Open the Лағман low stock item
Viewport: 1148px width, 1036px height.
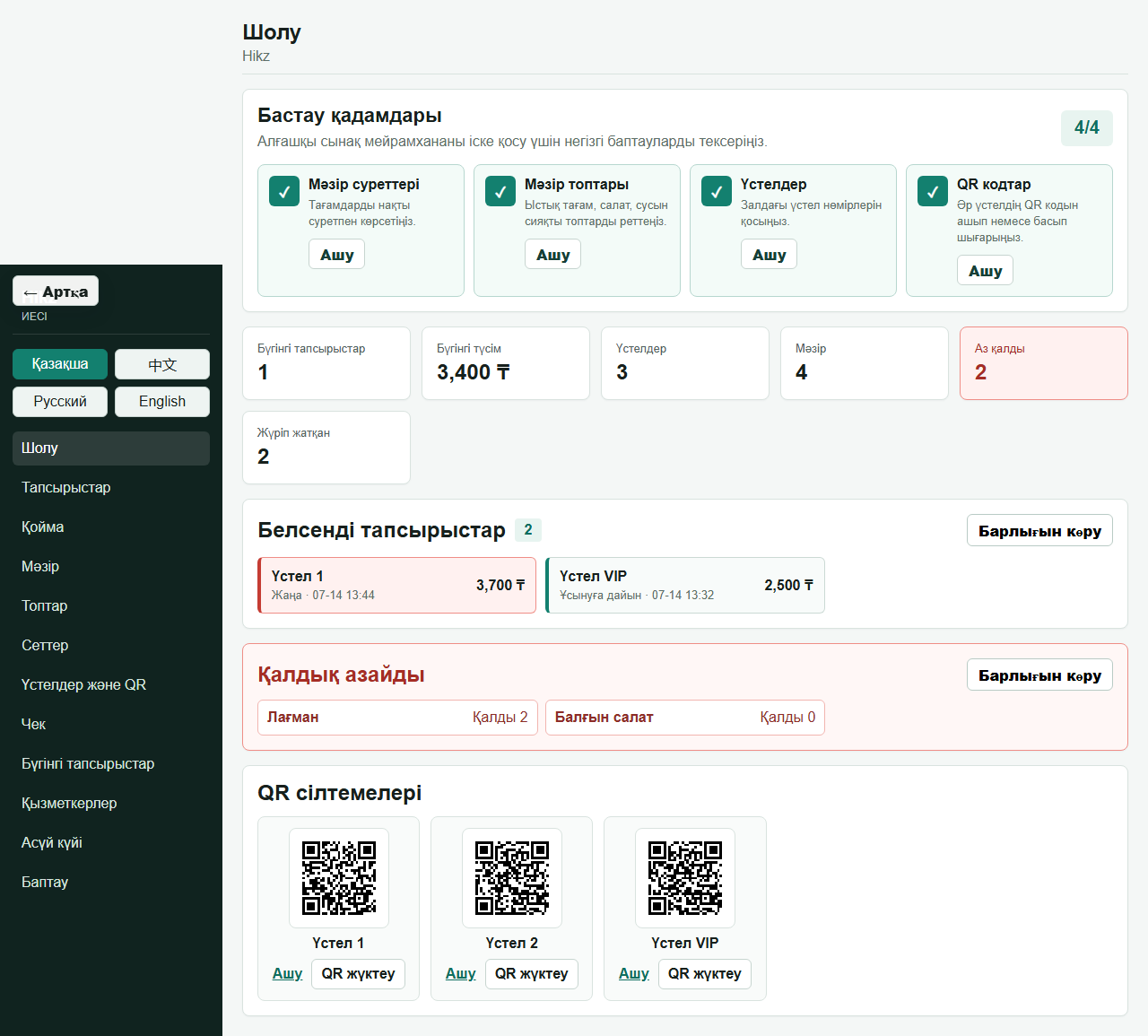tap(397, 718)
